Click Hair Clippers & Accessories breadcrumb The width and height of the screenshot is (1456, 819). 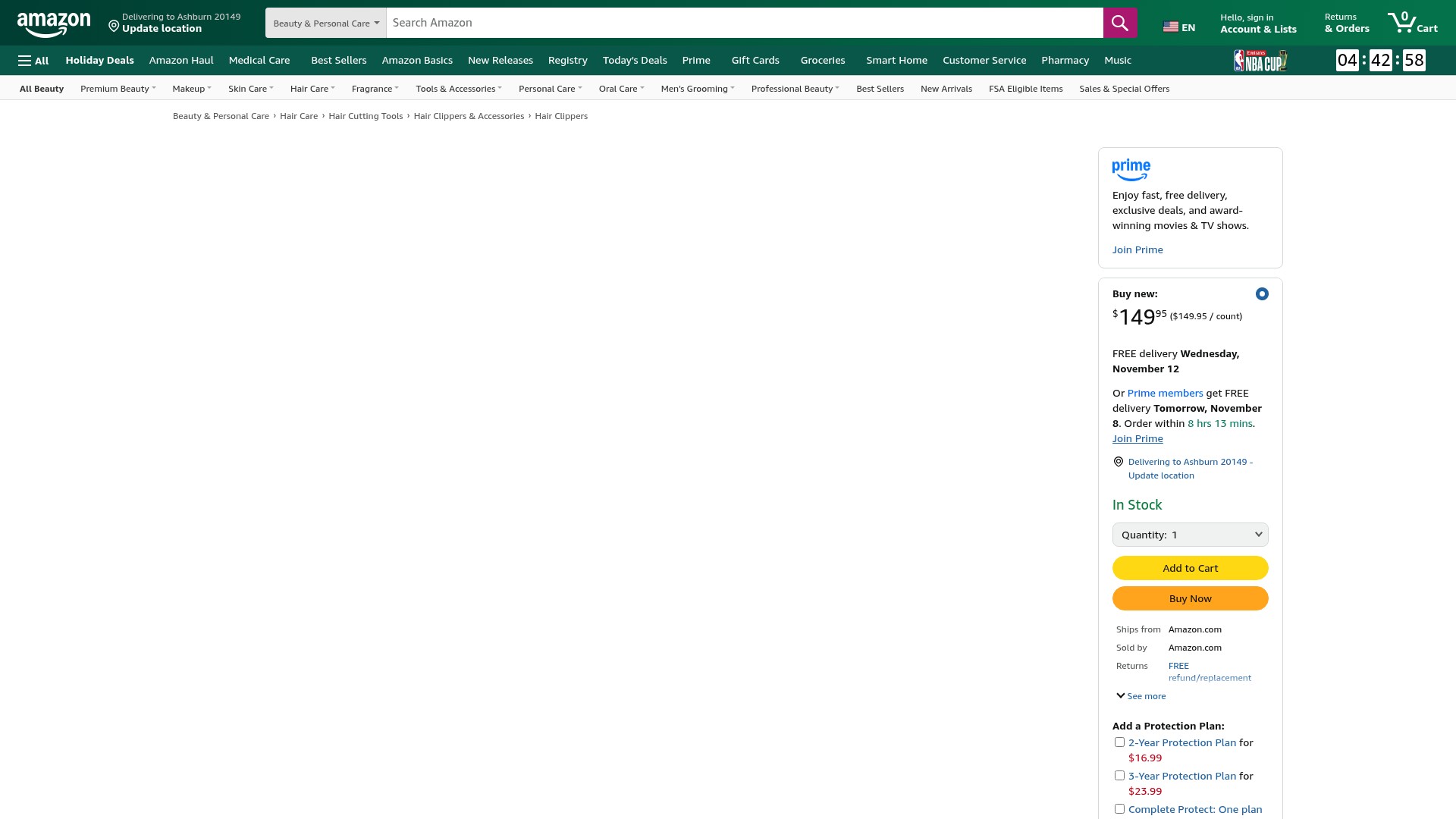(x=469, y=116)
